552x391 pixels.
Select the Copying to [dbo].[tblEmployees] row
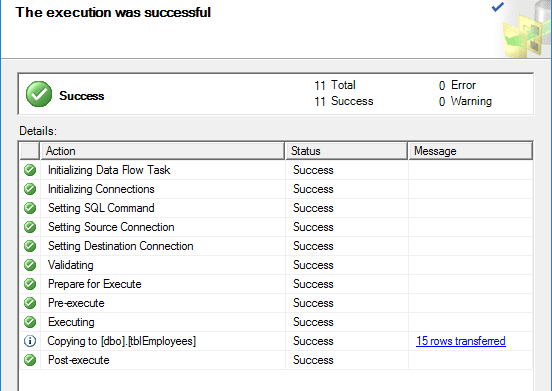276,341
